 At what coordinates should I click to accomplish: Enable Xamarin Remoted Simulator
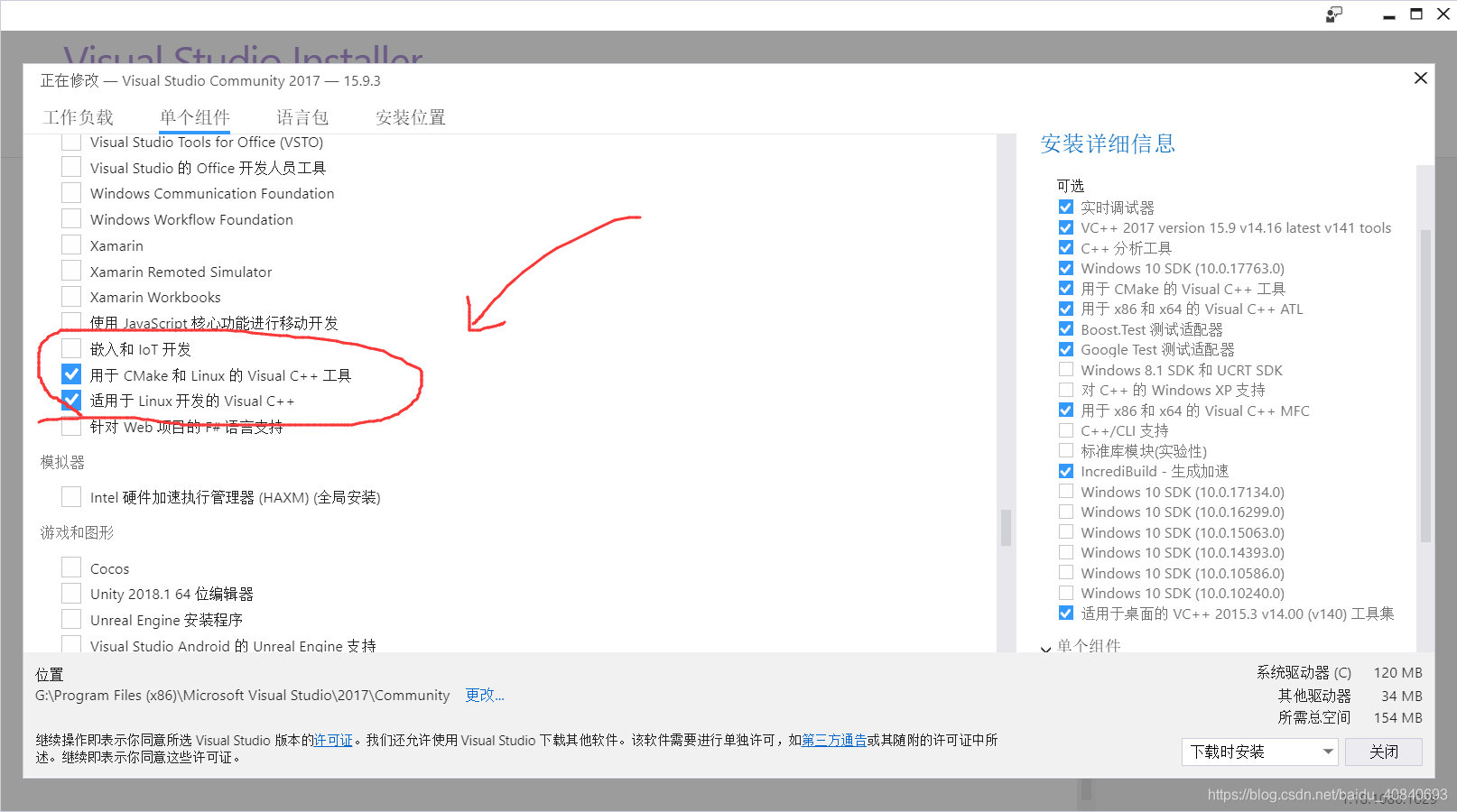point(71,271)
